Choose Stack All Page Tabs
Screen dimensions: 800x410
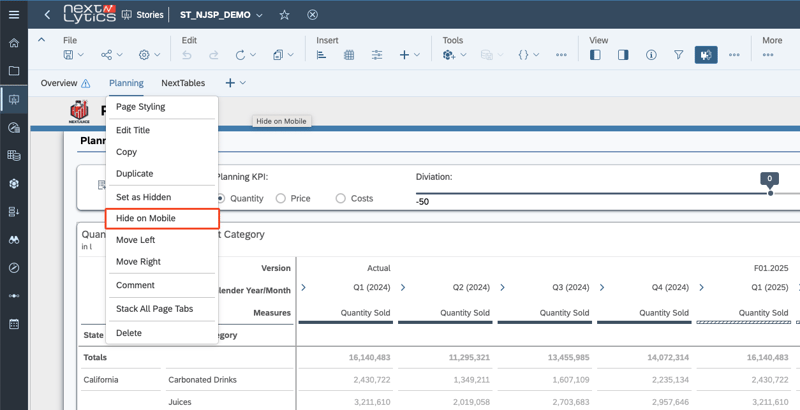click(x=162, y=309)
